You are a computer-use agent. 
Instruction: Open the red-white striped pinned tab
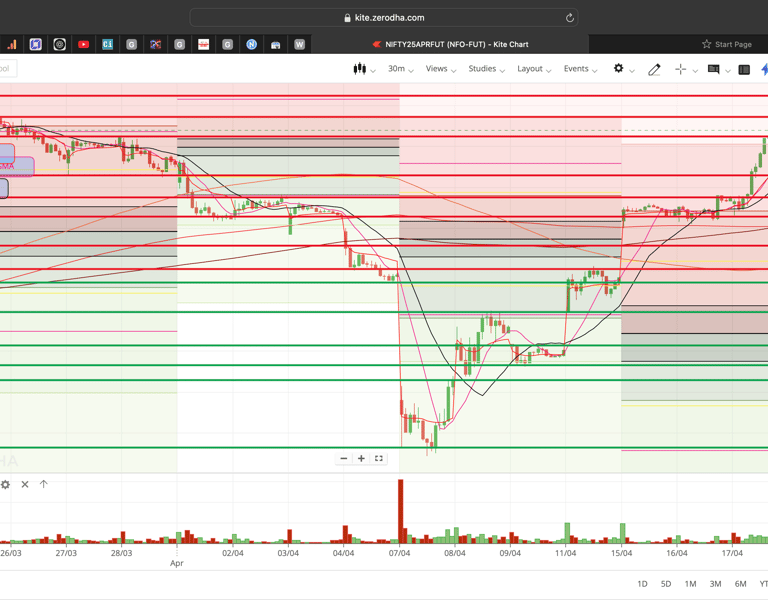pyautogui.click(x=203, y=45)
